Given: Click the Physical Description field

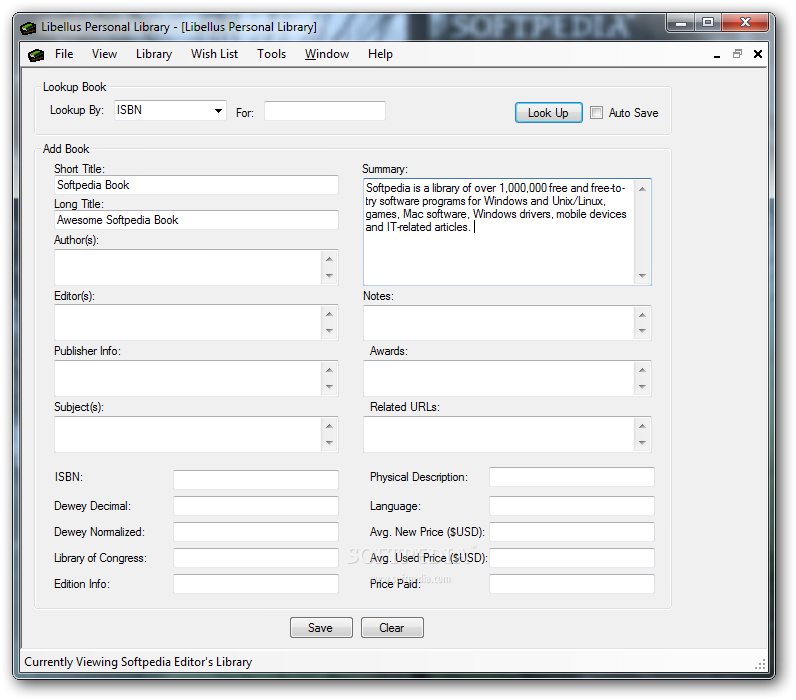Looking at the screenshot, I should coord(572,477).
